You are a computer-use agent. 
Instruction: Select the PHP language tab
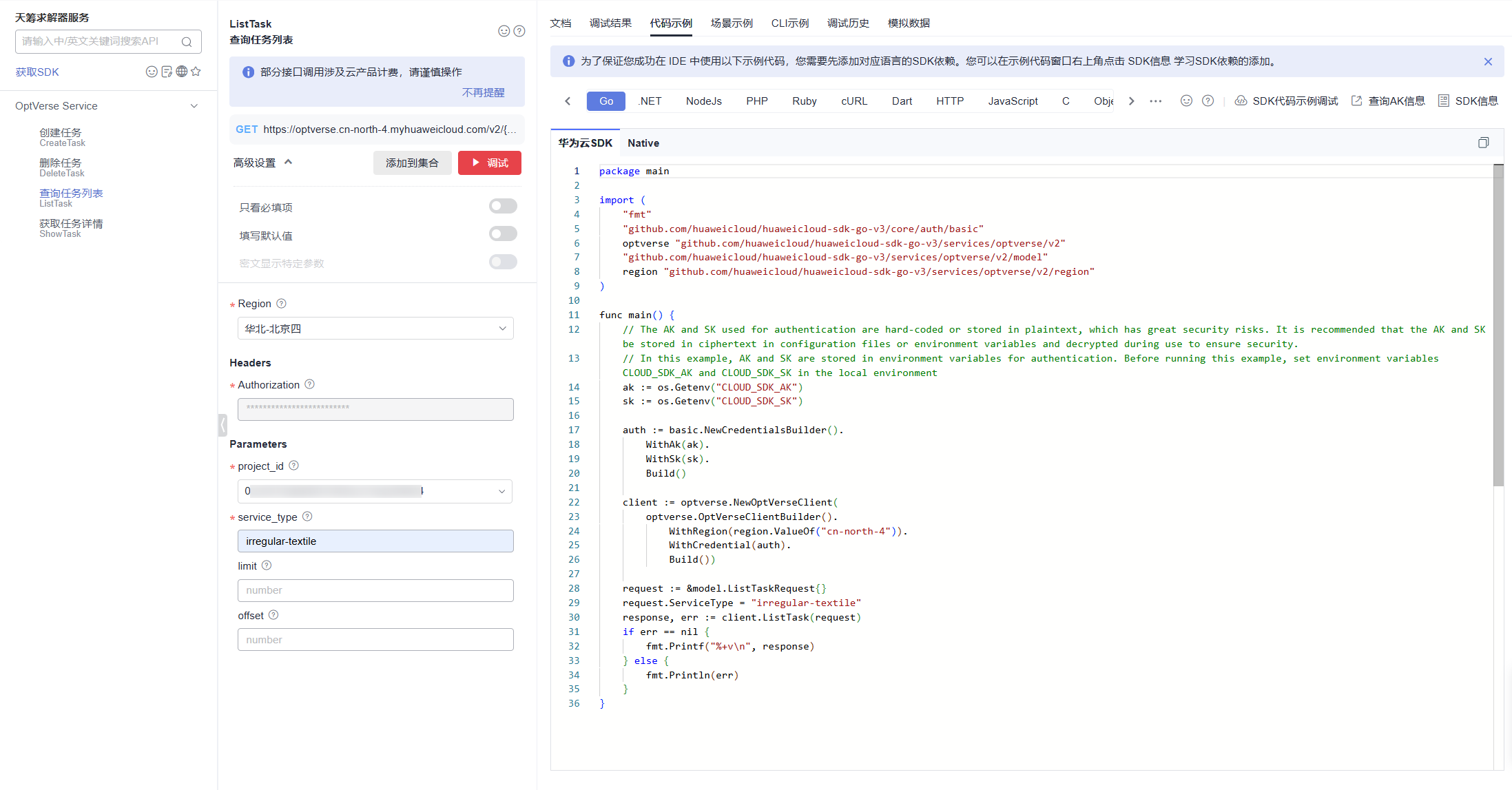pyautogui.click(x=757, y=101)
